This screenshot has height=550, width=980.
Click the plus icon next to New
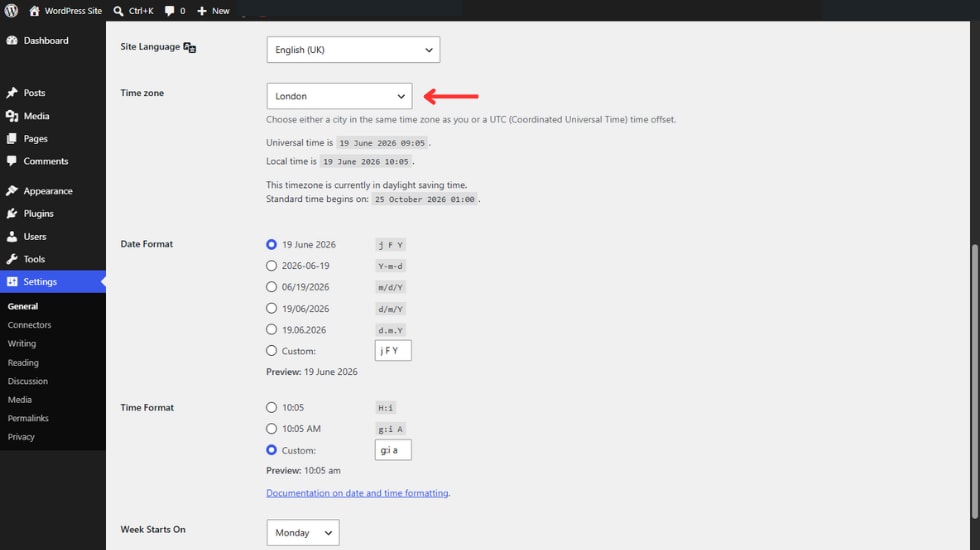[202, 11]
